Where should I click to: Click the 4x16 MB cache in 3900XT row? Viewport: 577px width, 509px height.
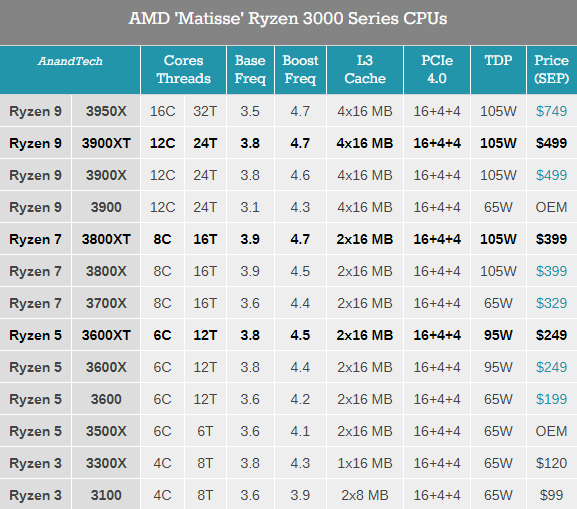pyautogui.click(x=365, y=143)
